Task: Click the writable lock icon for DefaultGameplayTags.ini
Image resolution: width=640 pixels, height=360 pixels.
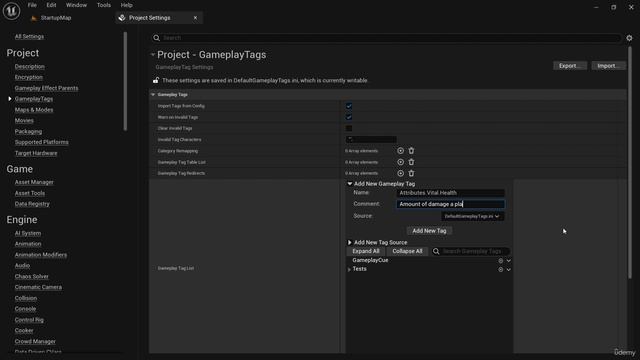Action: point(156,80)
